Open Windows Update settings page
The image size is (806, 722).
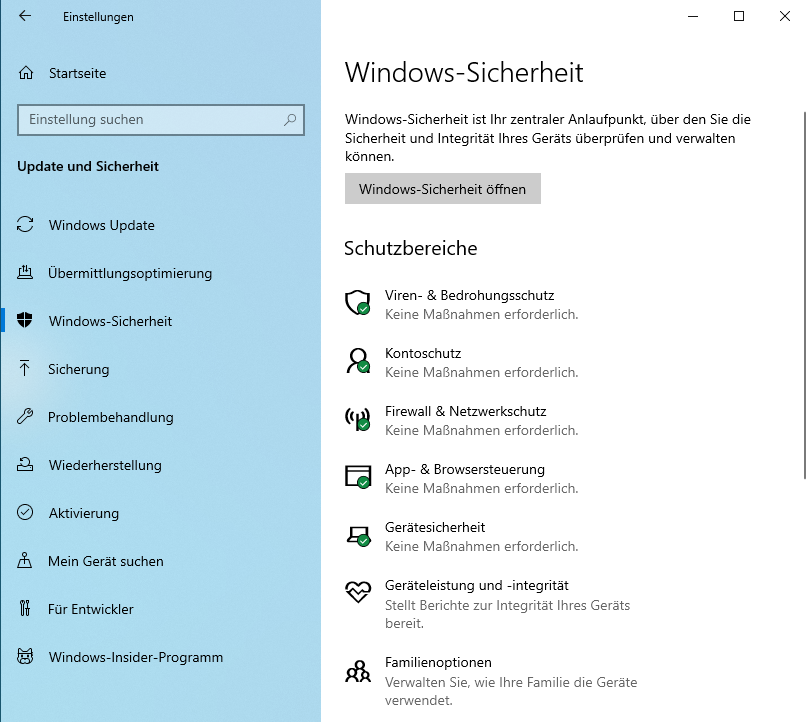tap(160, 225)
